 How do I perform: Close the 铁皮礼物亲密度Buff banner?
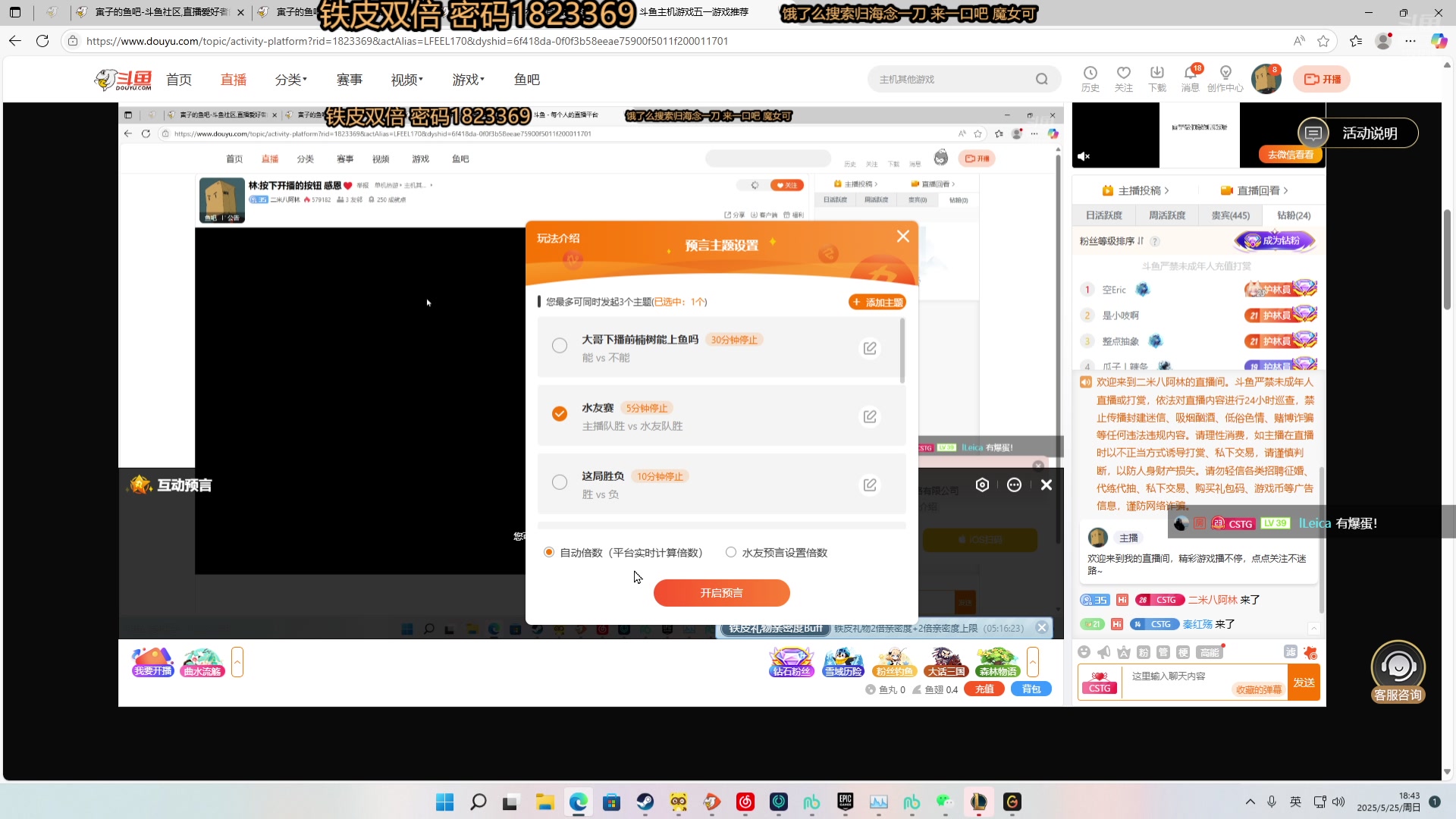[x=1042, y=628]
